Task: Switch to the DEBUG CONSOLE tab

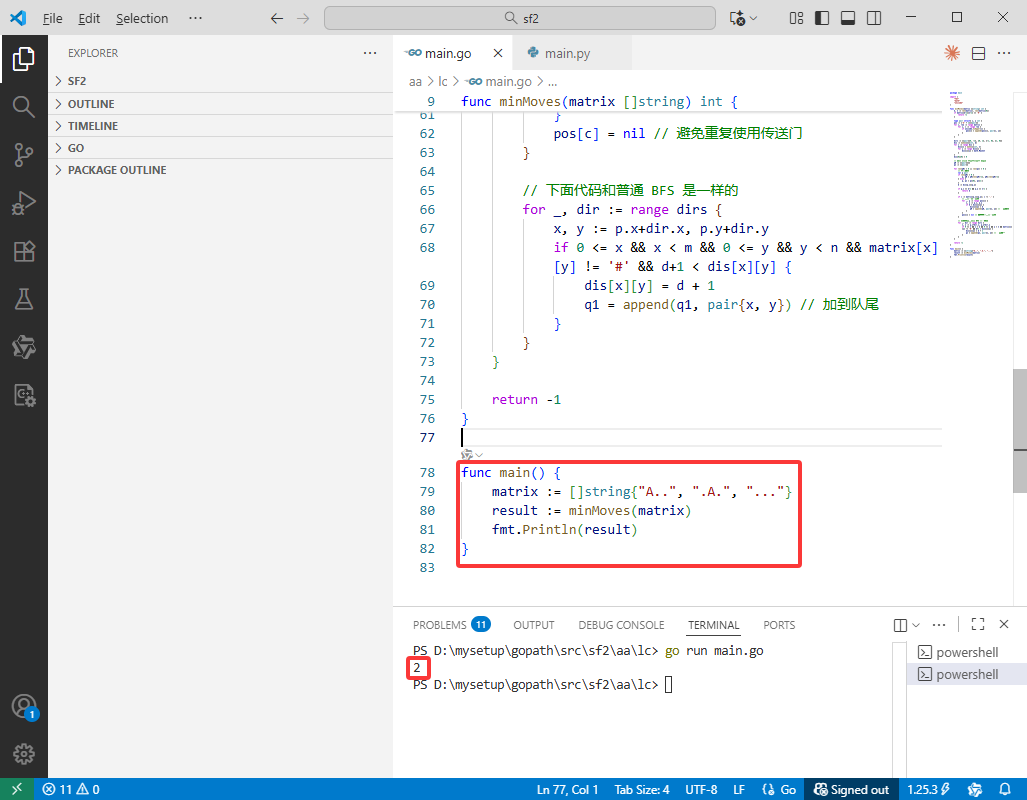Action: (x=621, y=624)
